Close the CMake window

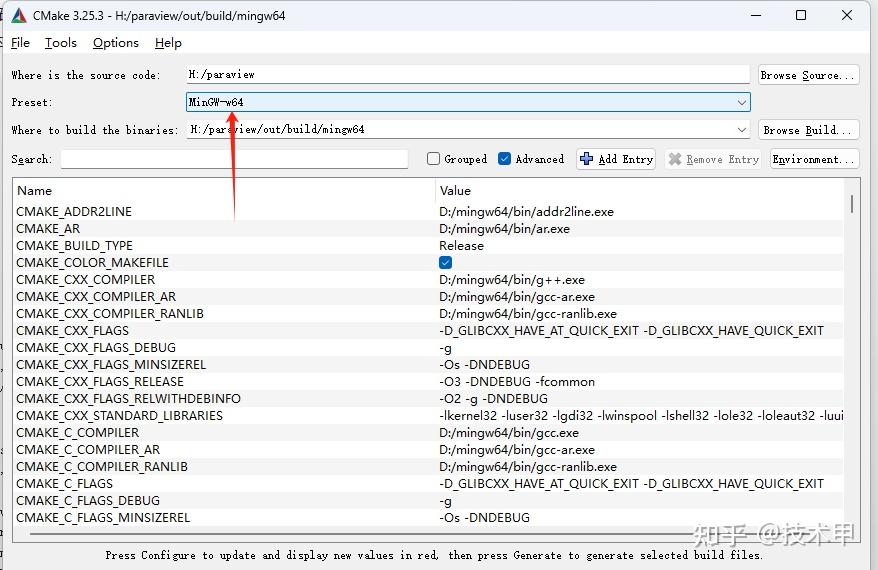pyautogui.click(x=847, y=16)
